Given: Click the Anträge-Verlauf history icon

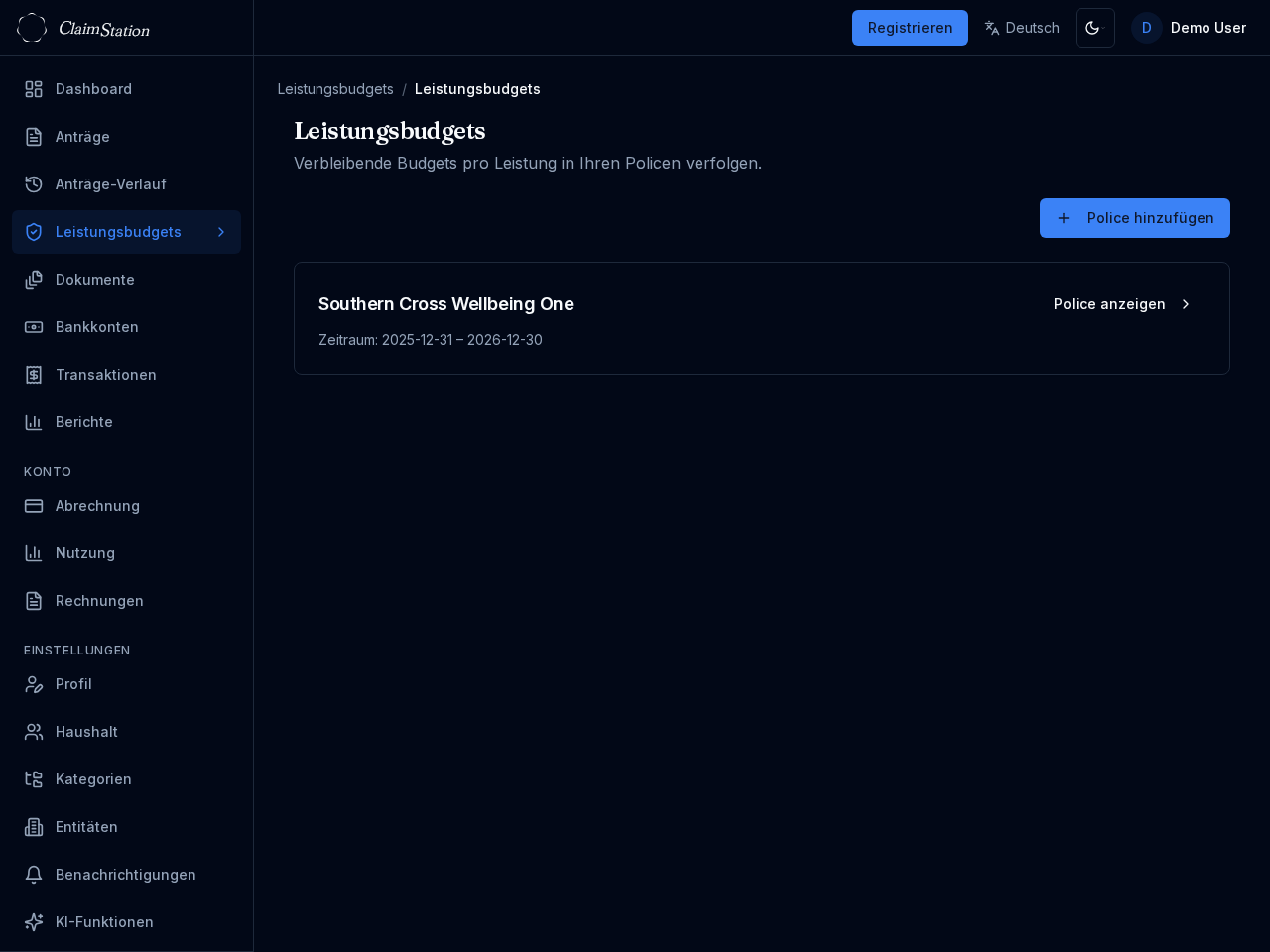Looking at the screenshot, I should pos(34,184).
